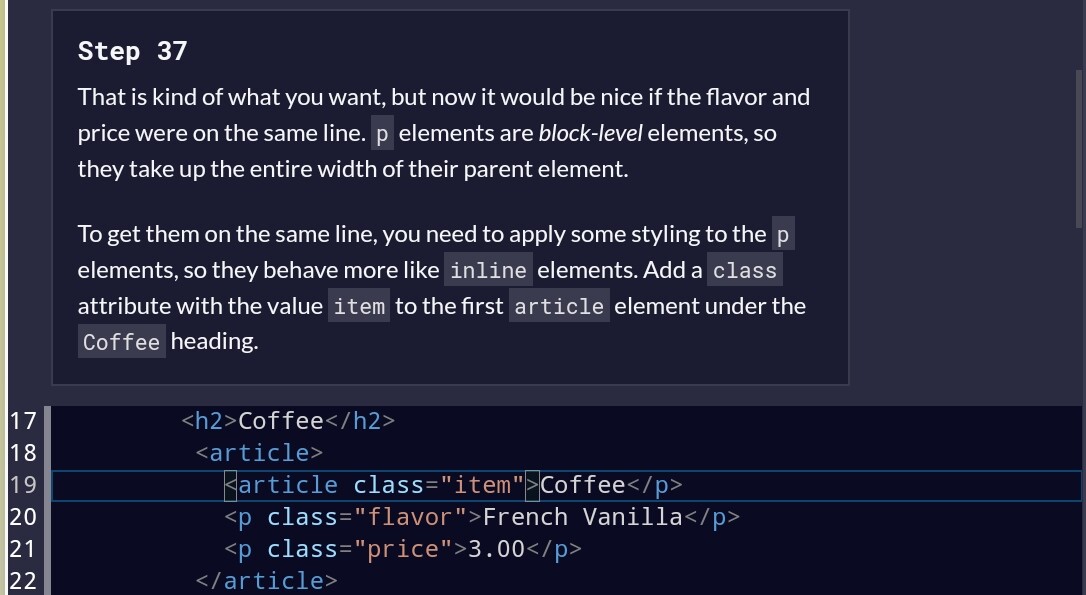Click the 'inline' code token in the instructions
Screen dimensions: 1086x595
(x=488, y=270)
